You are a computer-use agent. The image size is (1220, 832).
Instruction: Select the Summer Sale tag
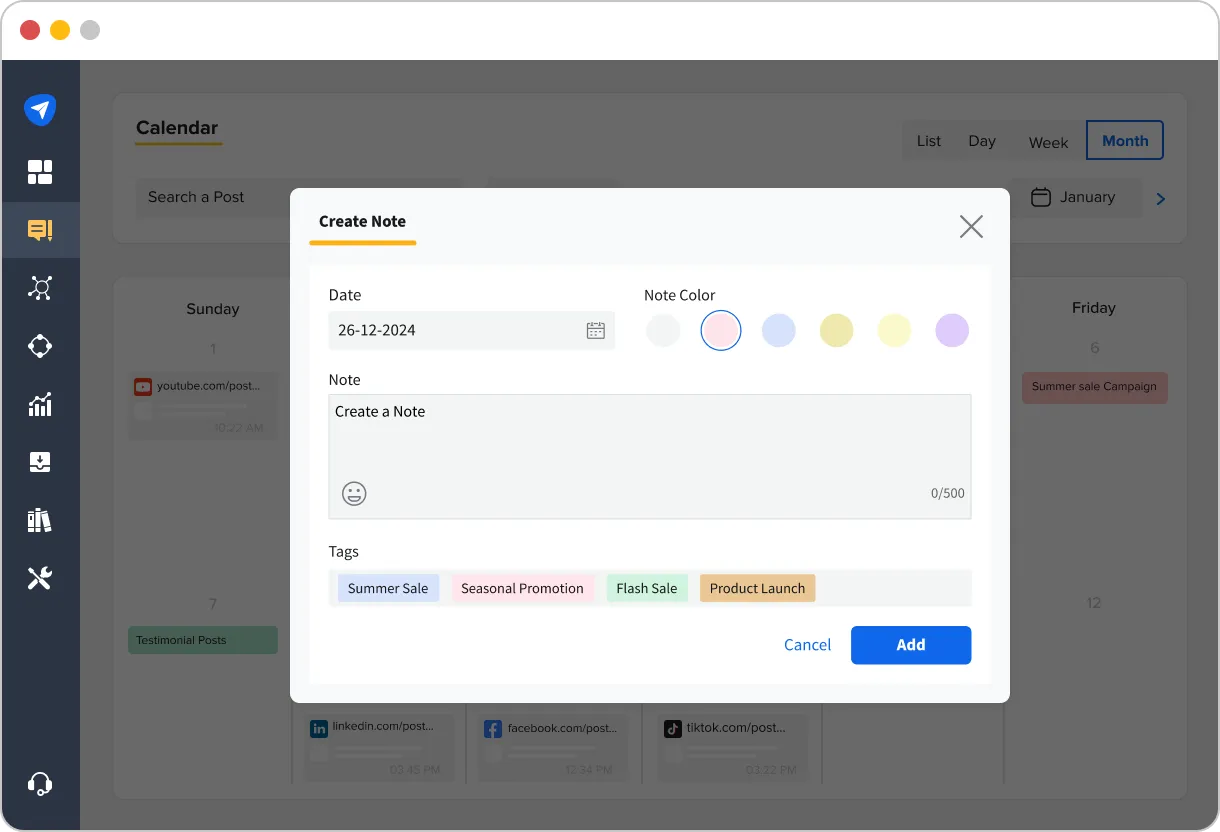tap(388, 588)
